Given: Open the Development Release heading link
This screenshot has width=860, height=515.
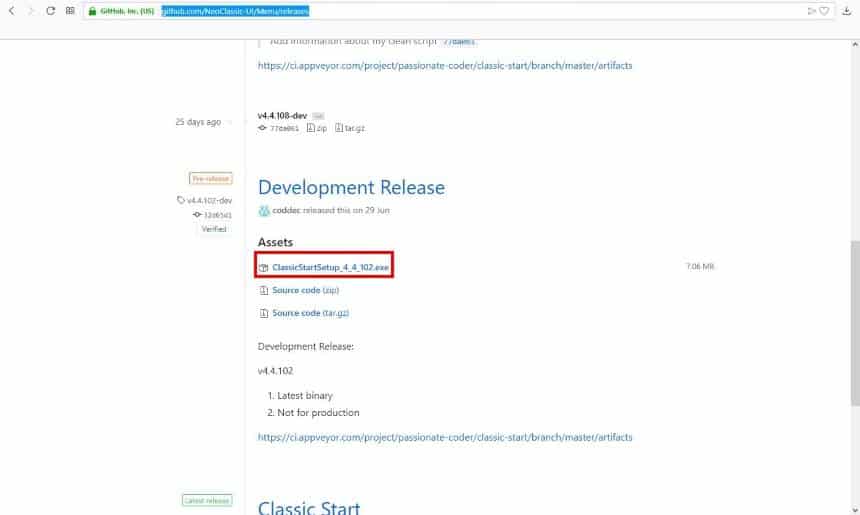Looking at the screenshot, I should point(352,188).
